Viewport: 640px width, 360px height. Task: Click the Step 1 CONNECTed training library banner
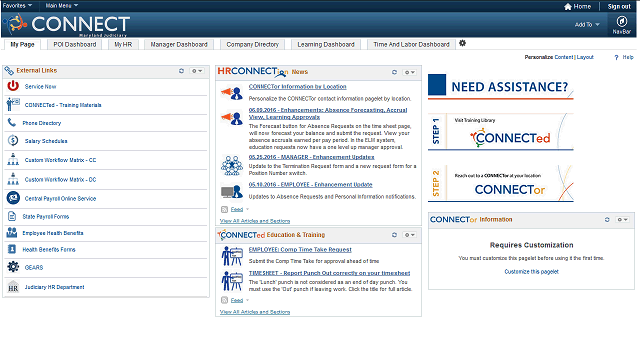coord(501,132)
